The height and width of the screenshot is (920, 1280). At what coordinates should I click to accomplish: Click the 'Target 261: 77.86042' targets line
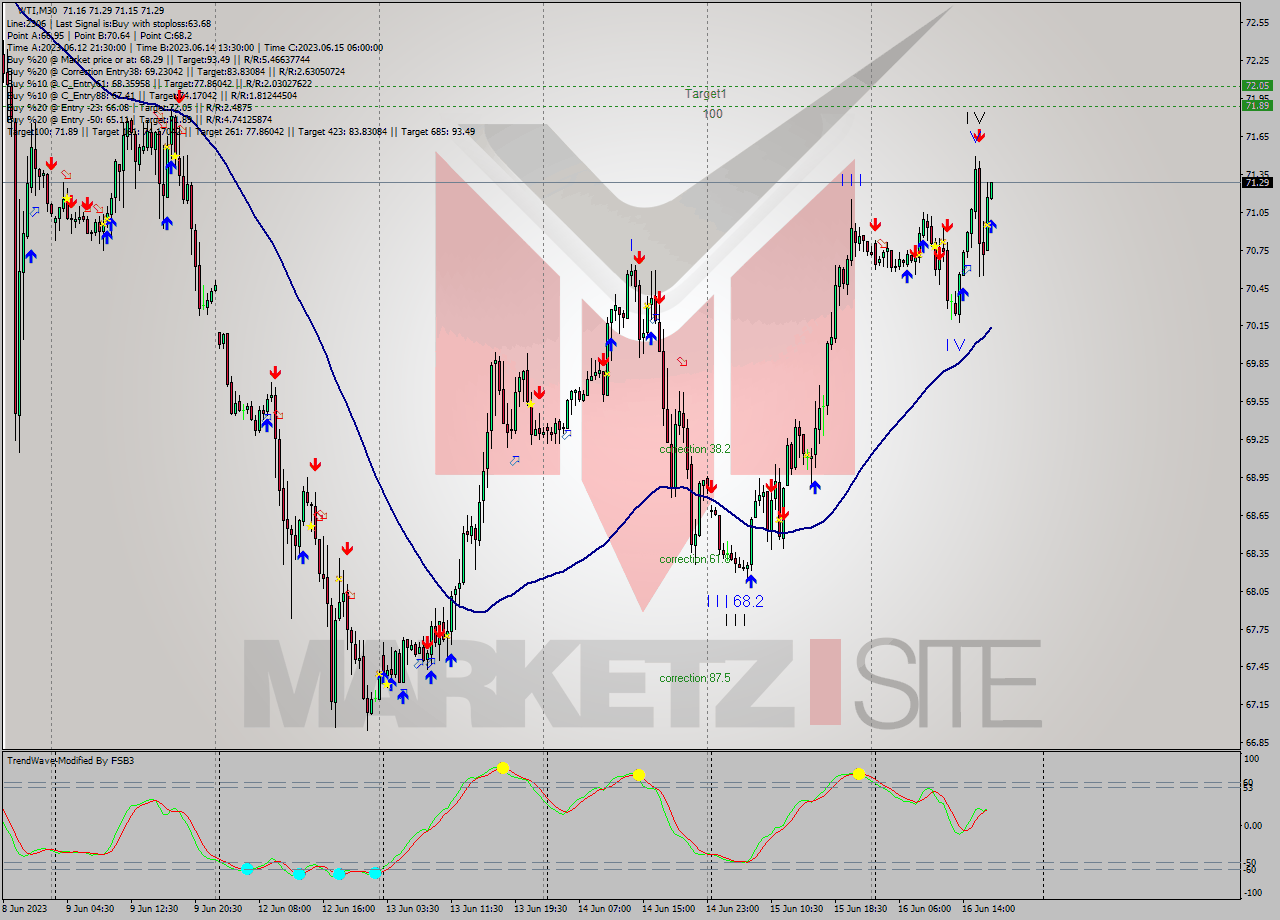pyautogui.click(x=241, y=131)
